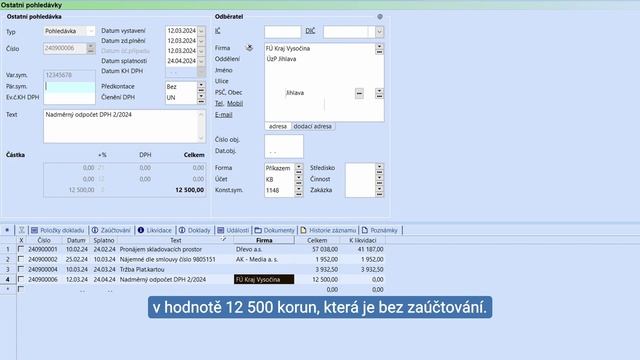Viewport: 640px width, 360px height.
Task: Click the DIČ link label
Action: [x=310, y=31]
